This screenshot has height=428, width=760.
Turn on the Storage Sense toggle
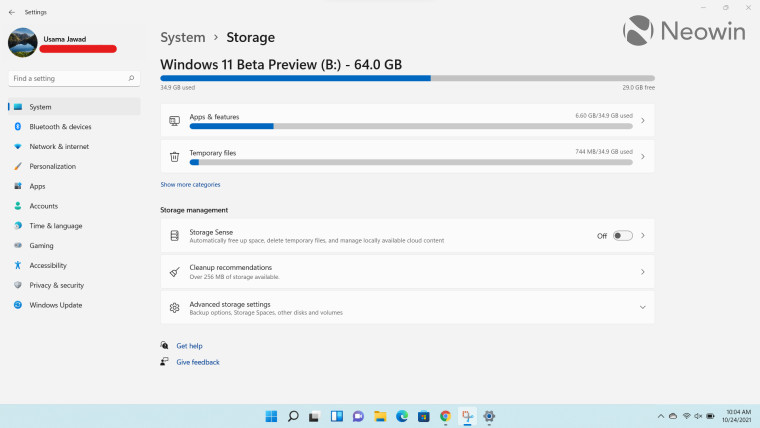coord(623,236)
